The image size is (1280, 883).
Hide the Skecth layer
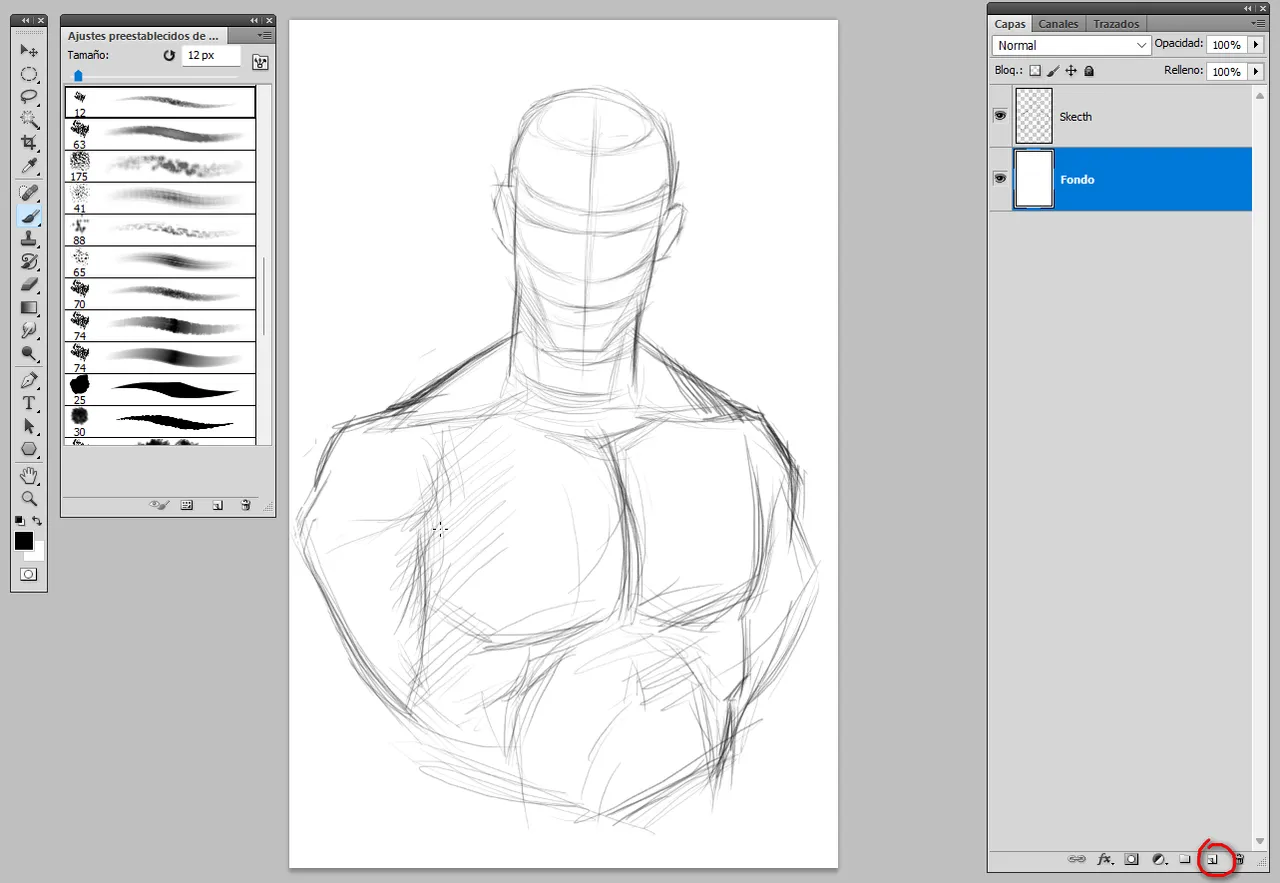(x=1000, y=116)
